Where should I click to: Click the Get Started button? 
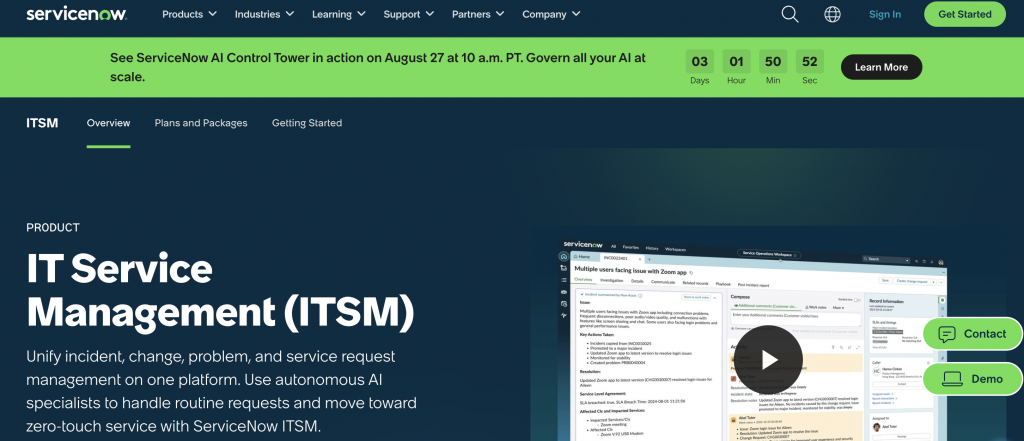click(x=965, y=14)
